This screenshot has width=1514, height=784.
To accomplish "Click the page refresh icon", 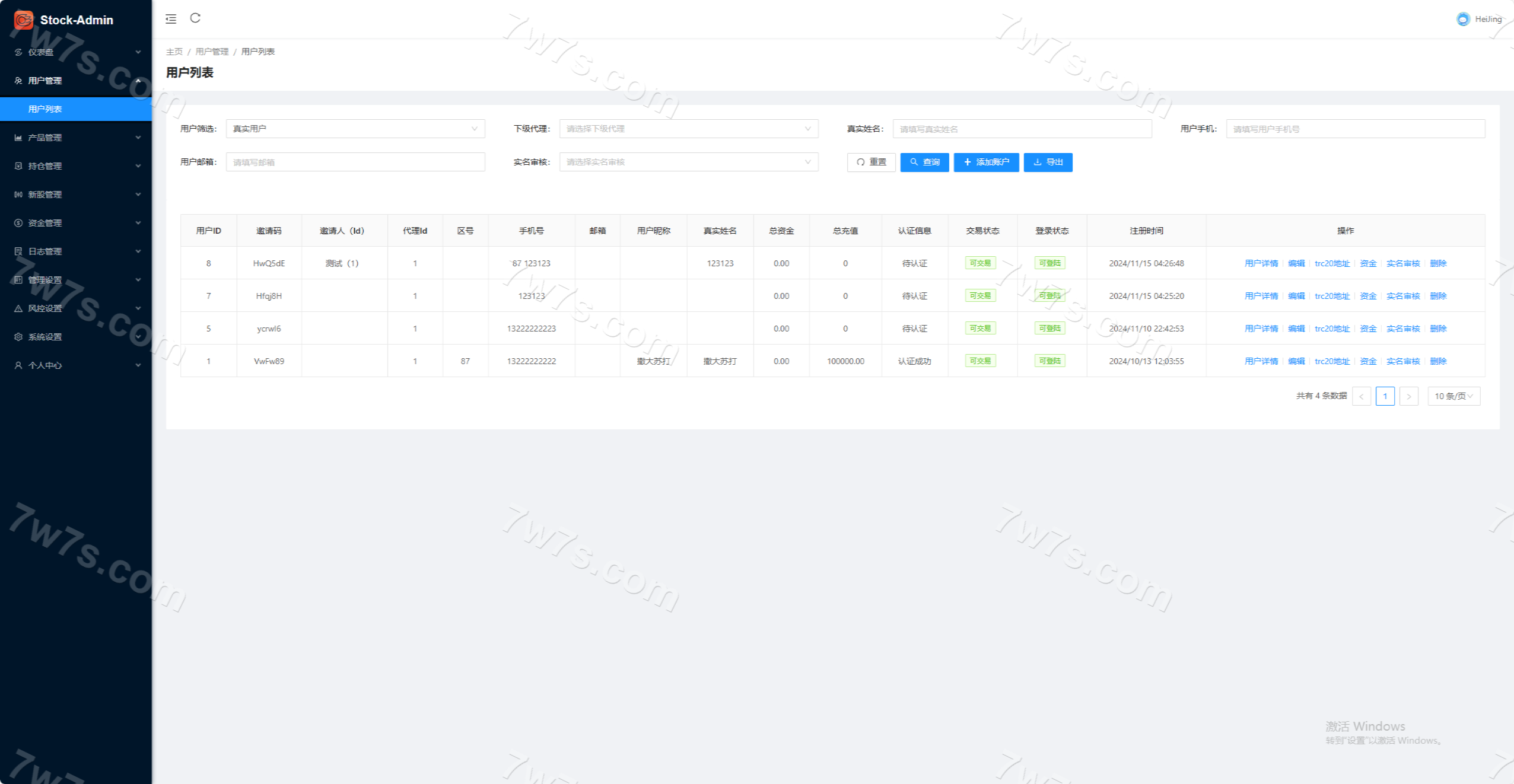I will 195,18.
